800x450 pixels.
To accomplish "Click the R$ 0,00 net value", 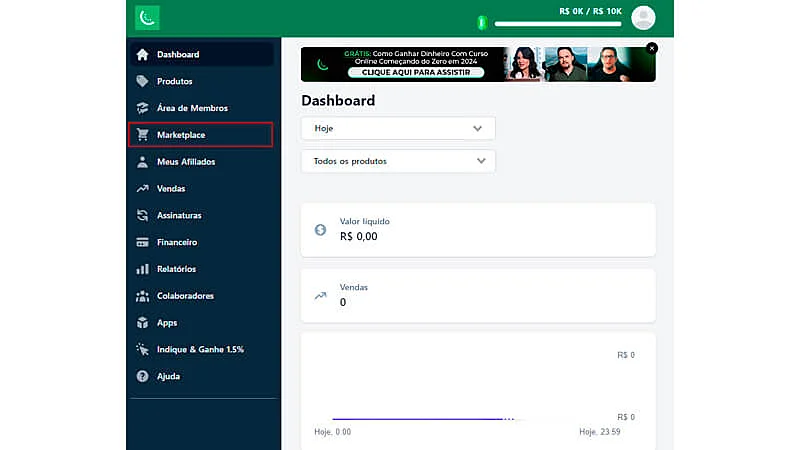I will pos(359,236).
